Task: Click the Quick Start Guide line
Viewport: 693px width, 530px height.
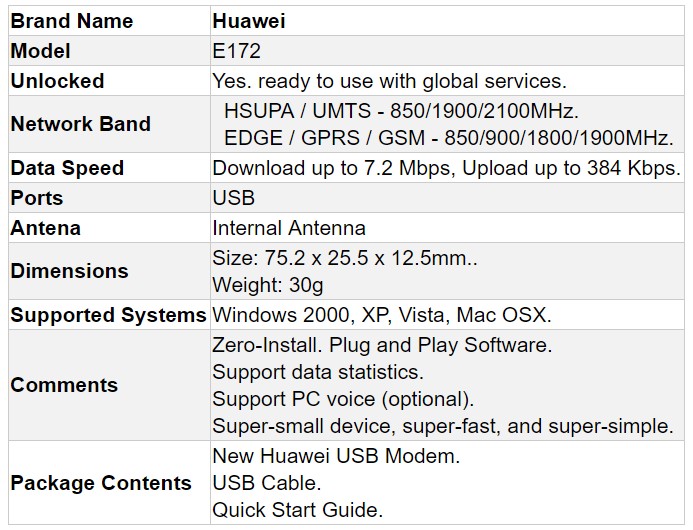Action: tap(297, 510)
